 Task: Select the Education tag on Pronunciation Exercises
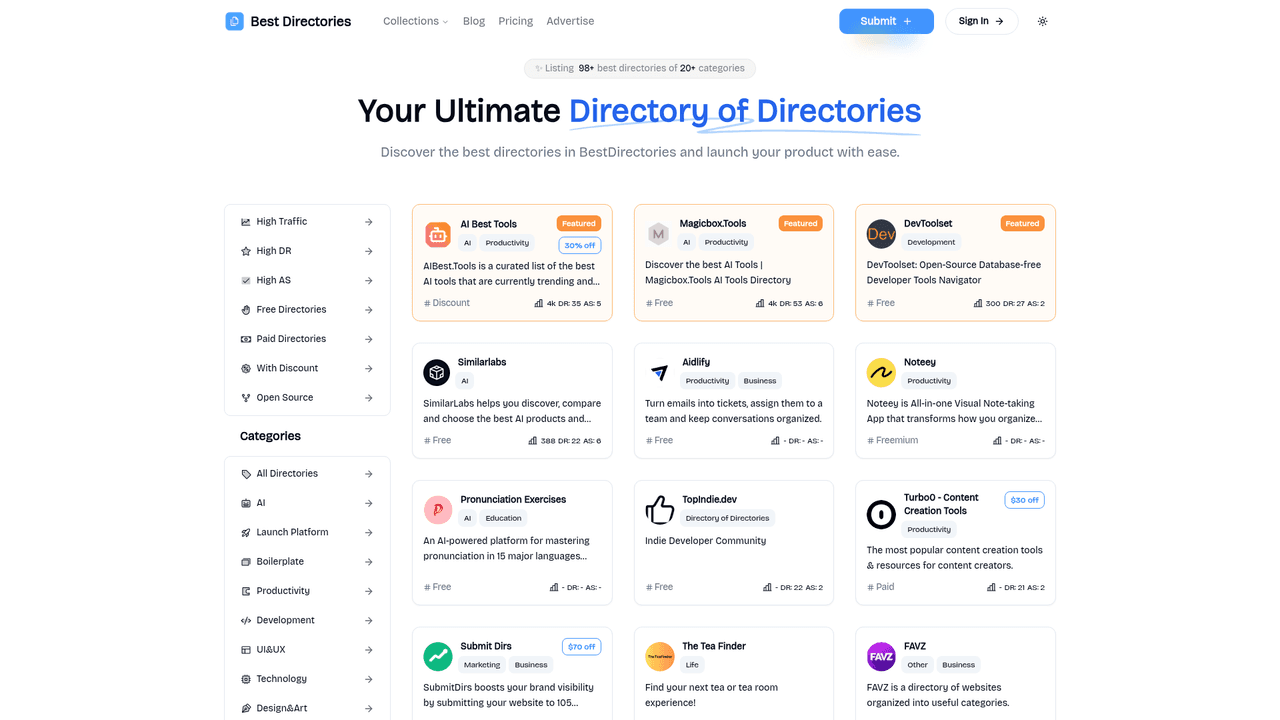[504, 518]
